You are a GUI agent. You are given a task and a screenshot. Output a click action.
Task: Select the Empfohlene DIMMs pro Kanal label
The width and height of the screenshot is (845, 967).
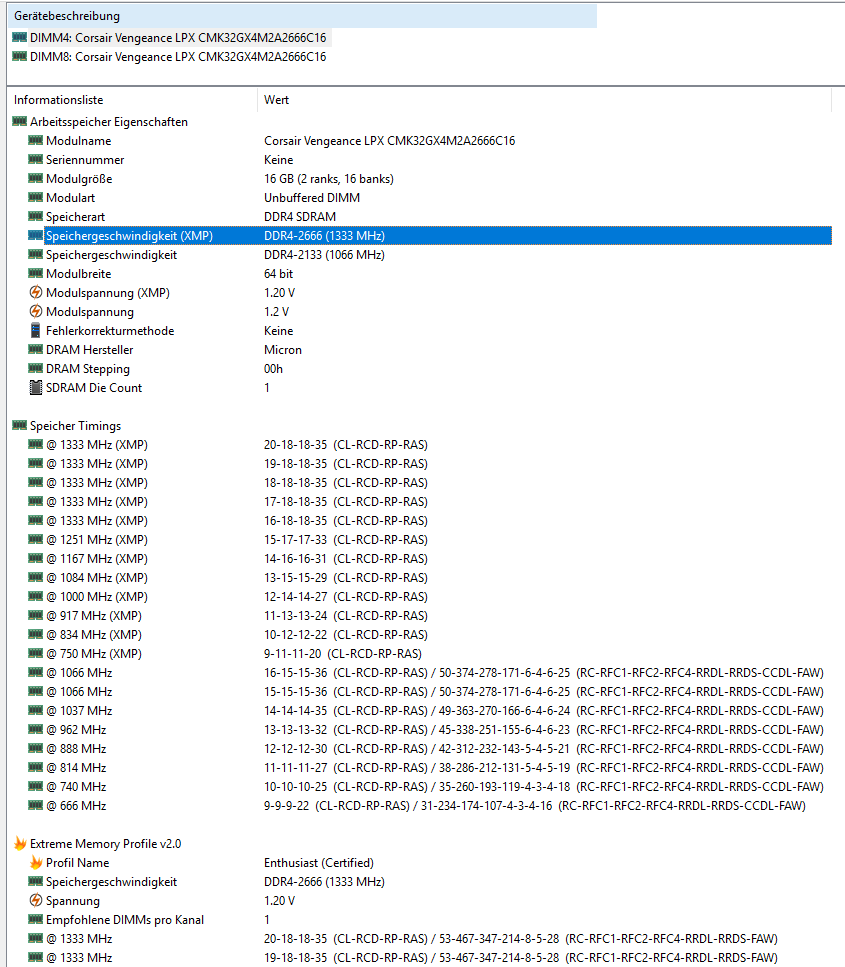click(125, 920)
